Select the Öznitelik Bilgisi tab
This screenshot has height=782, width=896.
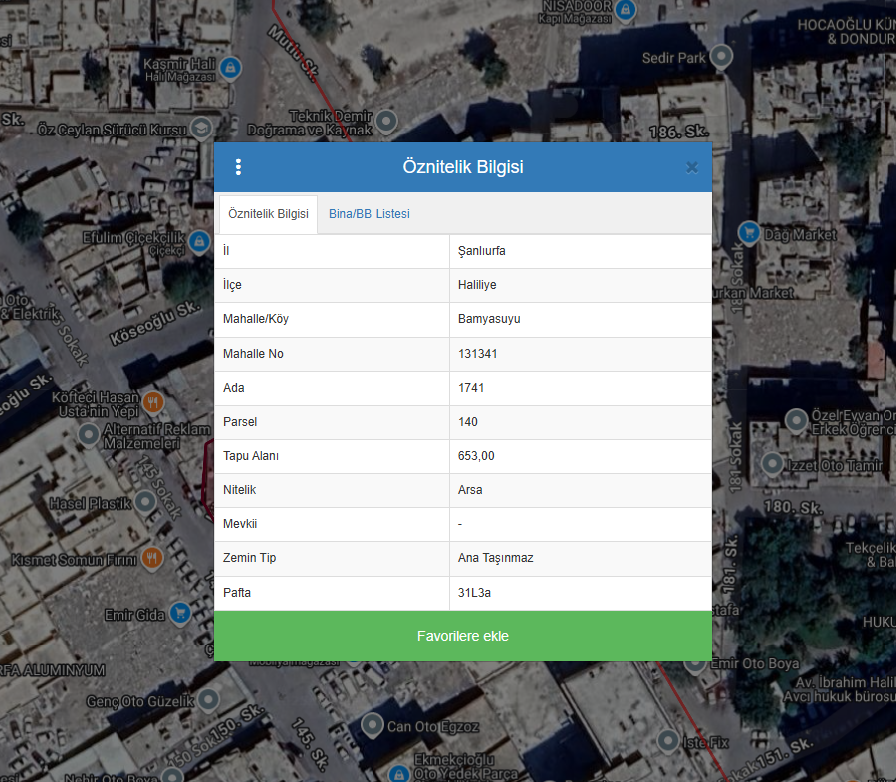coord(268,214)
